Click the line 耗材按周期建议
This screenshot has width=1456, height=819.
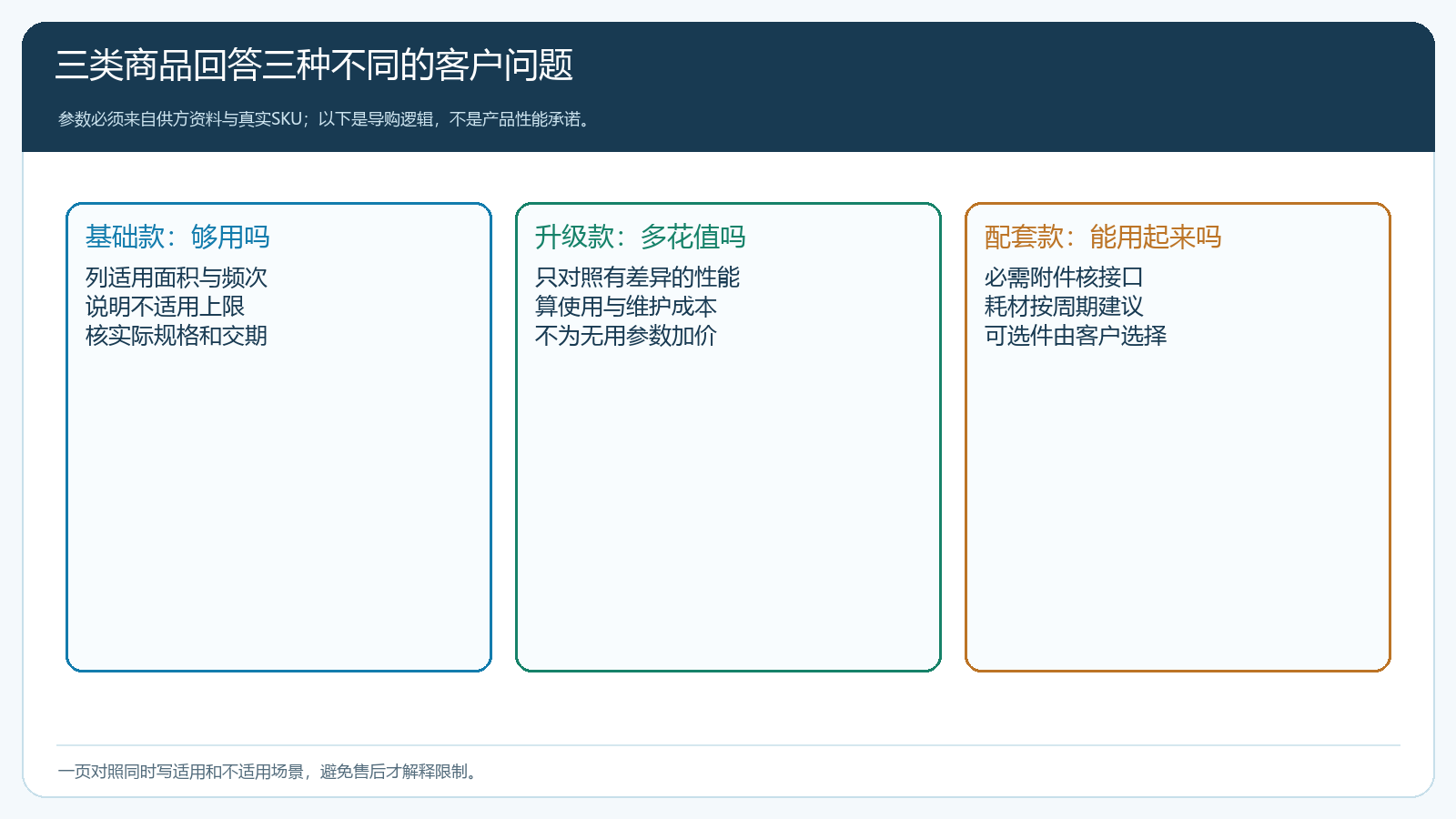[1064, 307]
